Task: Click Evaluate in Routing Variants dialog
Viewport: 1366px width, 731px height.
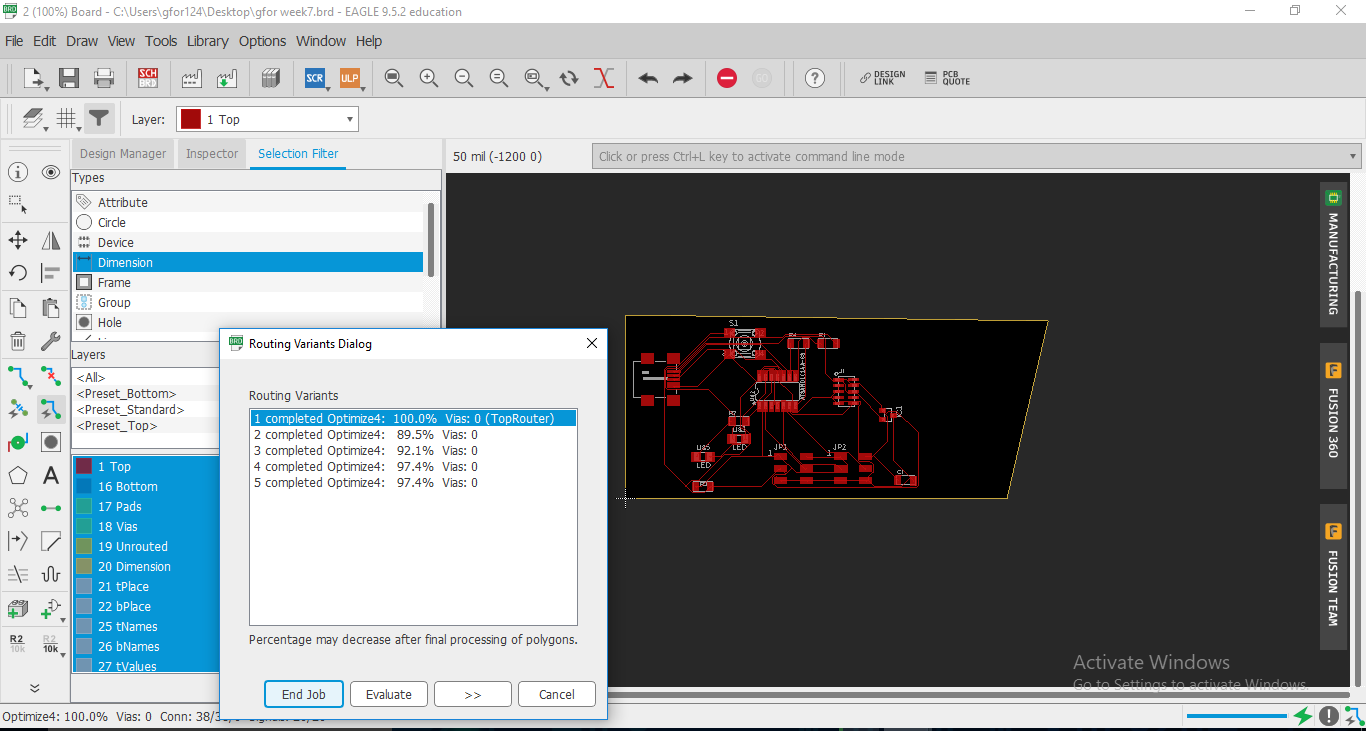Action: click(x=389, y=694)
